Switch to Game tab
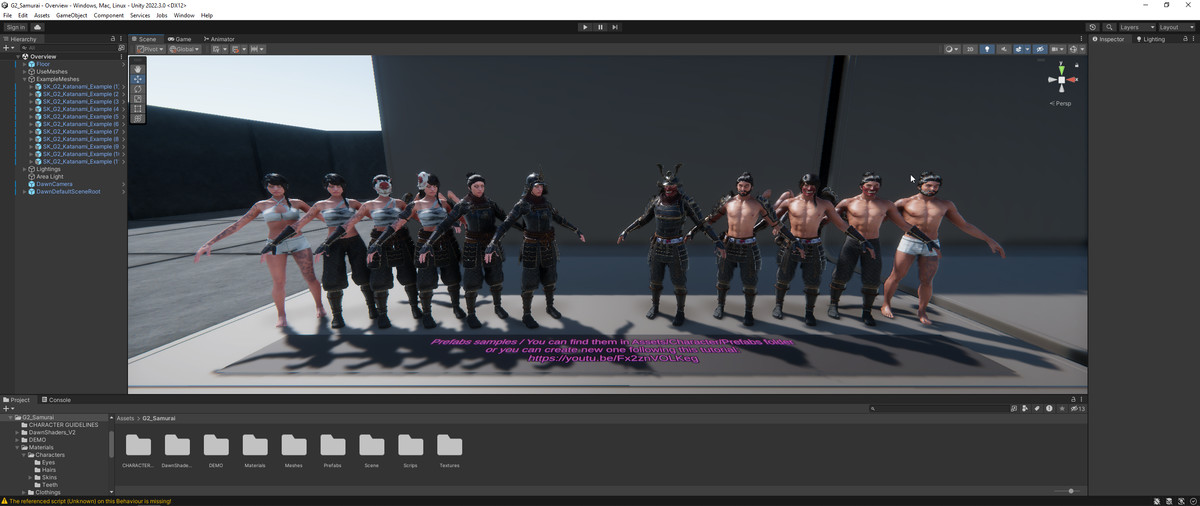1200x506 pixels. (x=180, y=39)
